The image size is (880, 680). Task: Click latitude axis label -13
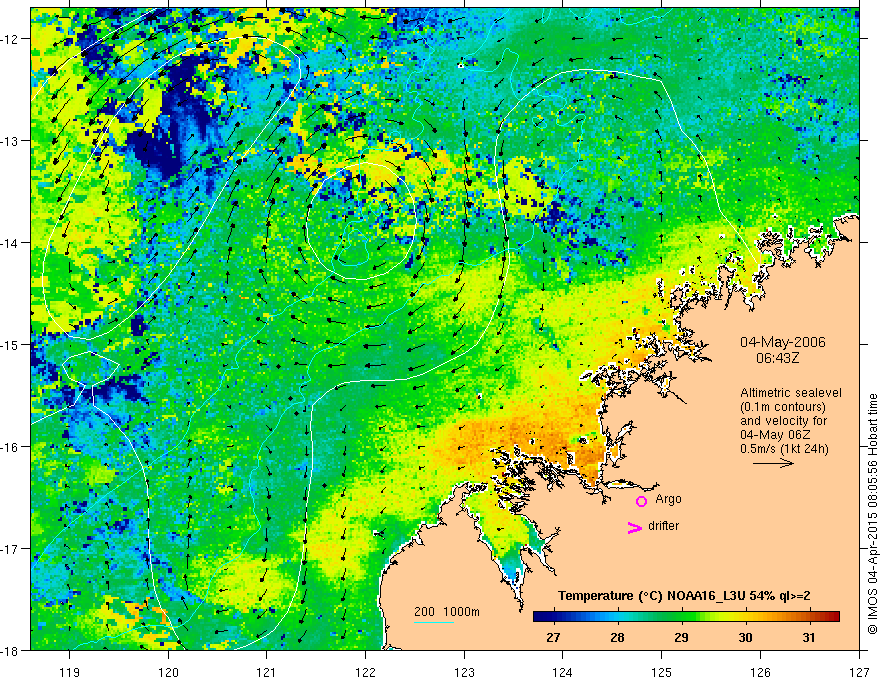tap(10, 141)
